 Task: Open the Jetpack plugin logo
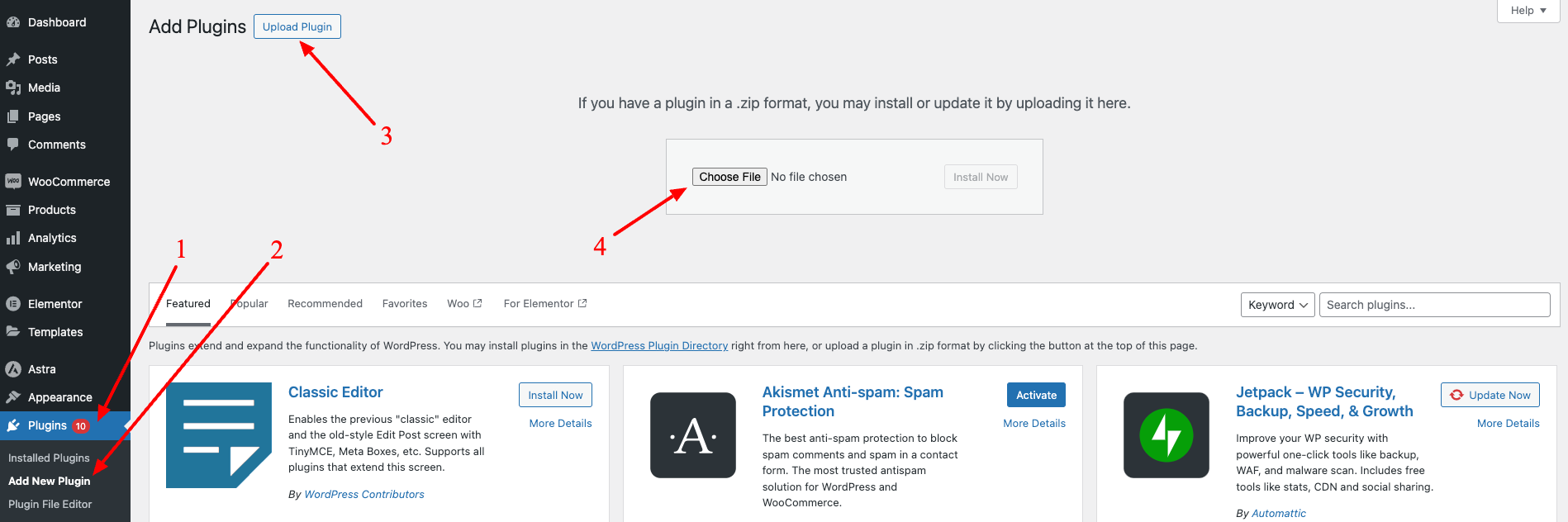click(x=1166, y=435)
